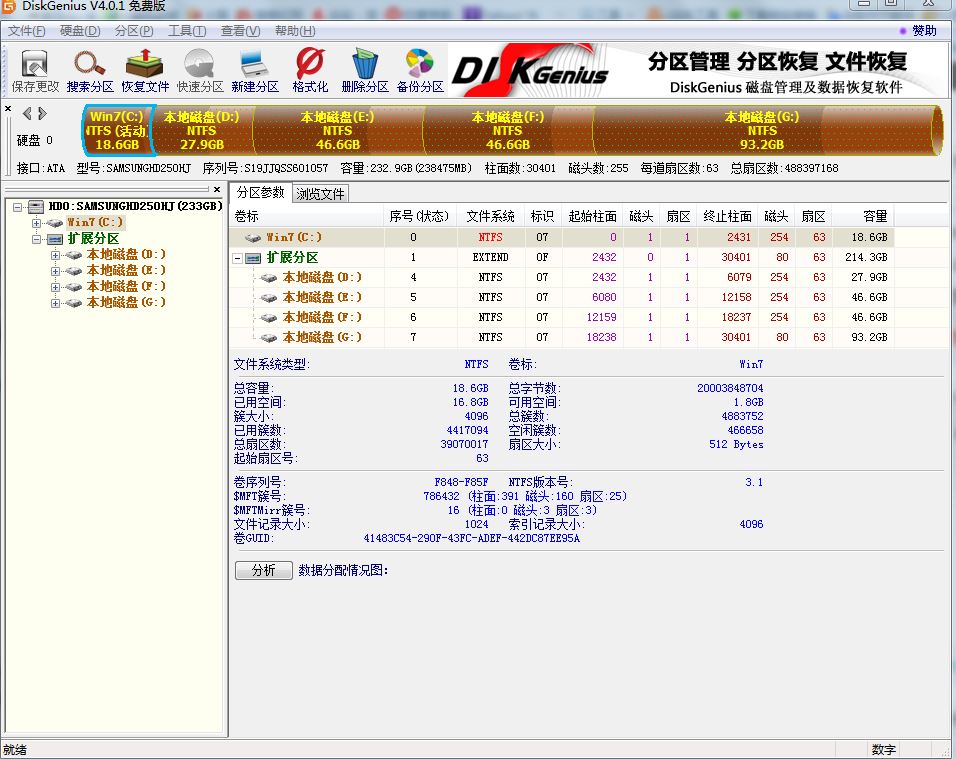This screenshot has height=759, width=956.
Task: Collapse the HD0 SAMSUNG disk tree node
Action: (x=19, y=207)
